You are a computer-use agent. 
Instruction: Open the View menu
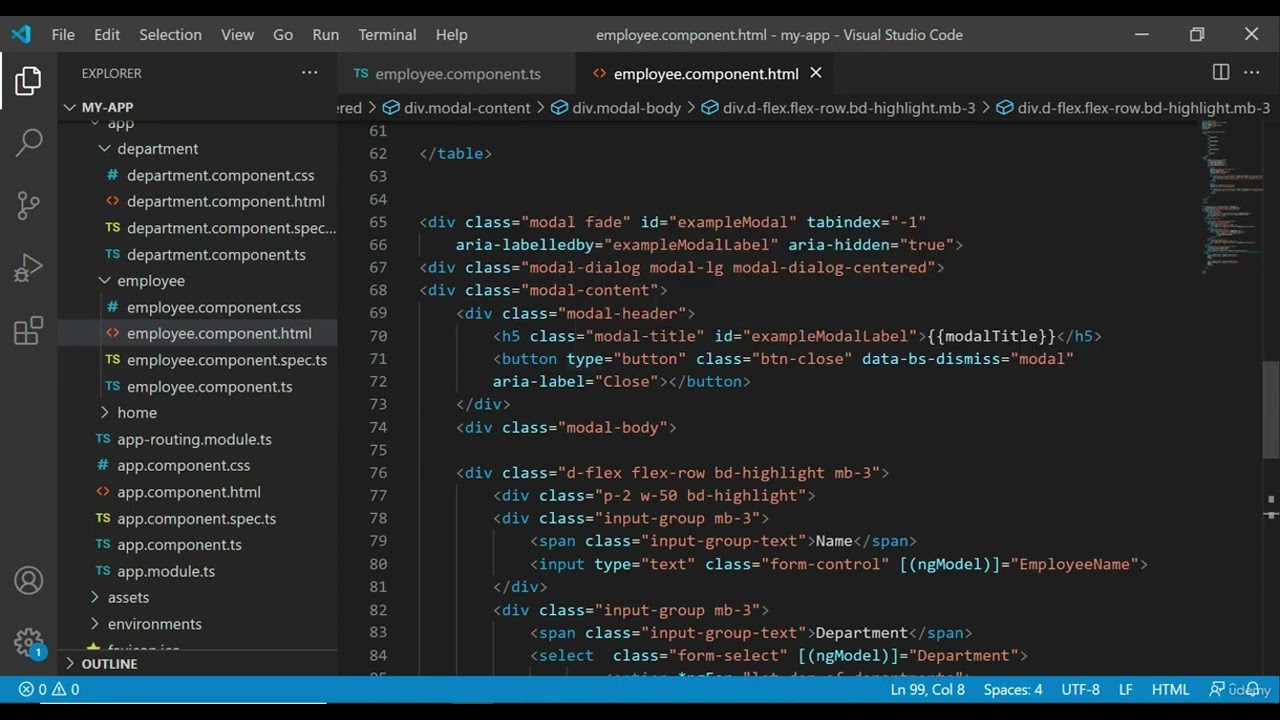click(237, 34)
